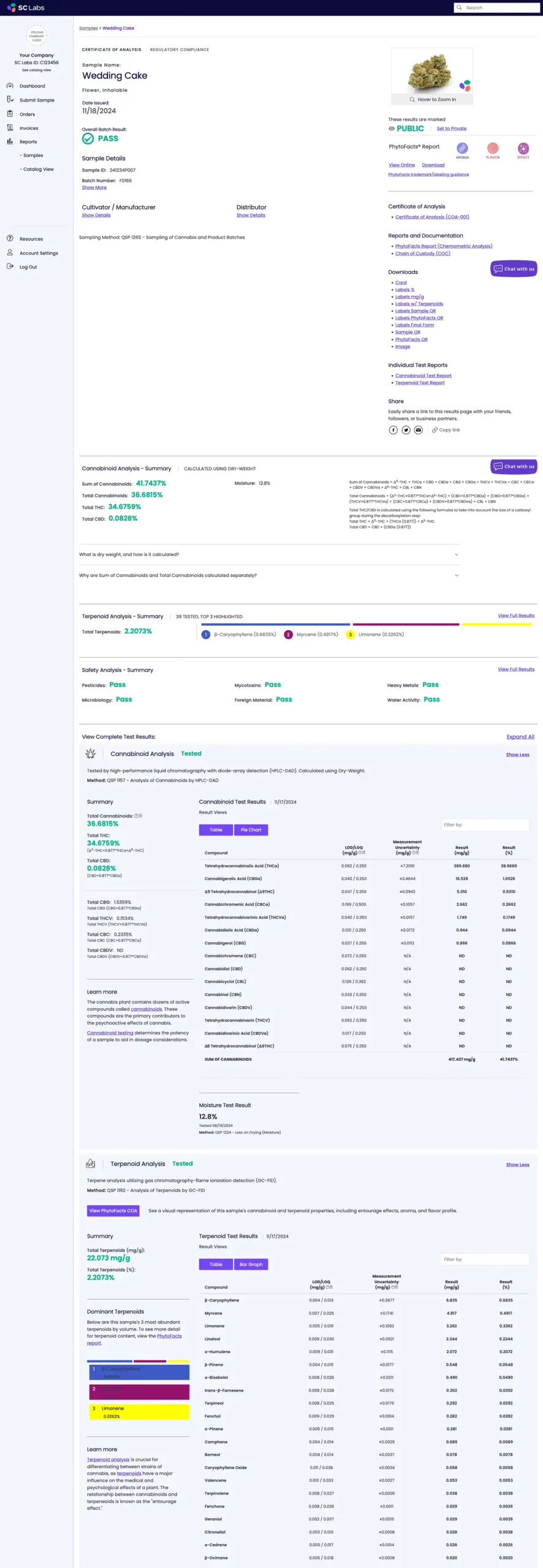The image size is (543, 1568).
Task: View PhytoFacts report online
Action: [x=402, y=165]
